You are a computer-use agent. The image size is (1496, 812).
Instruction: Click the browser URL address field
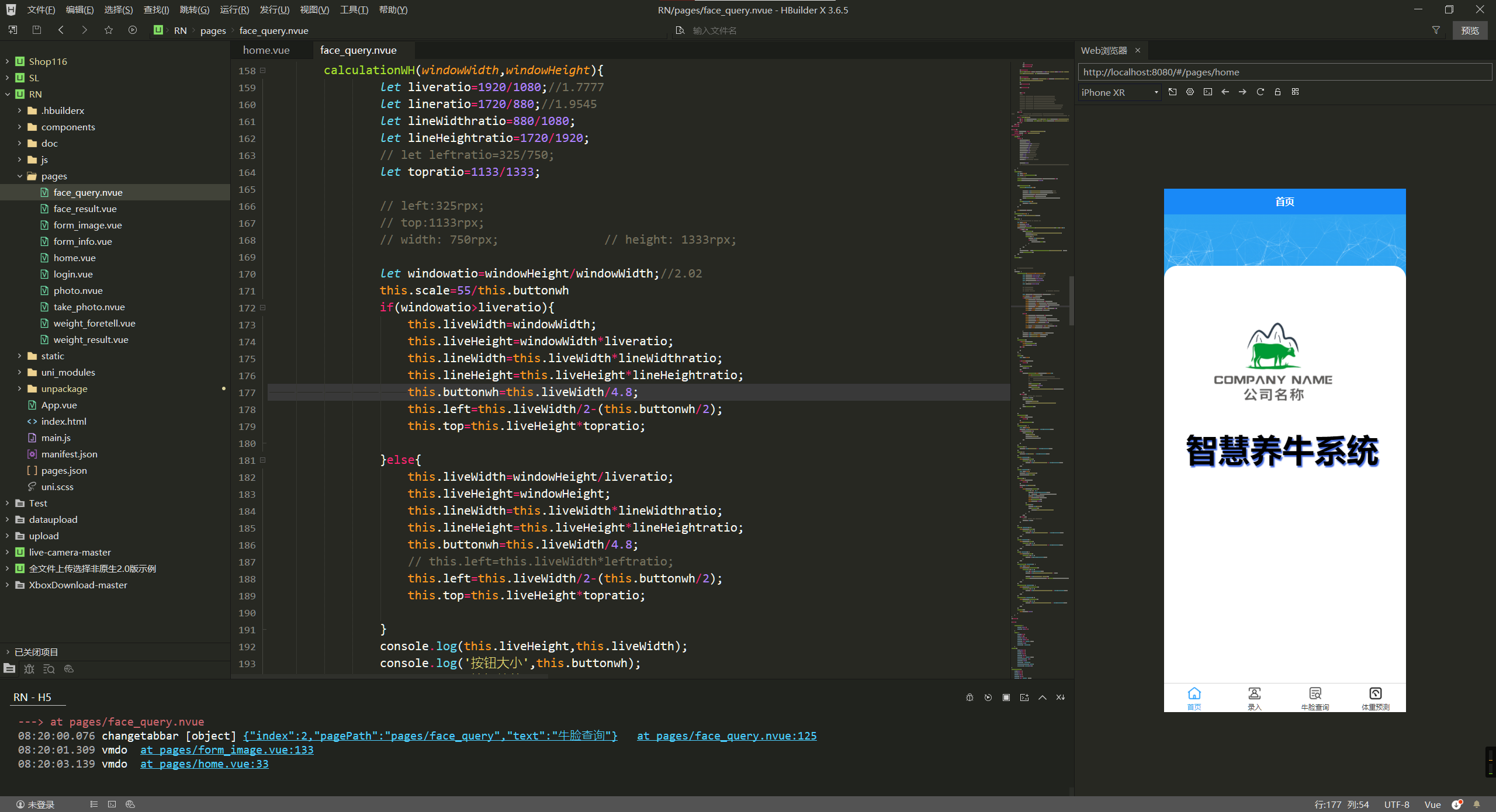[1284, 72]
